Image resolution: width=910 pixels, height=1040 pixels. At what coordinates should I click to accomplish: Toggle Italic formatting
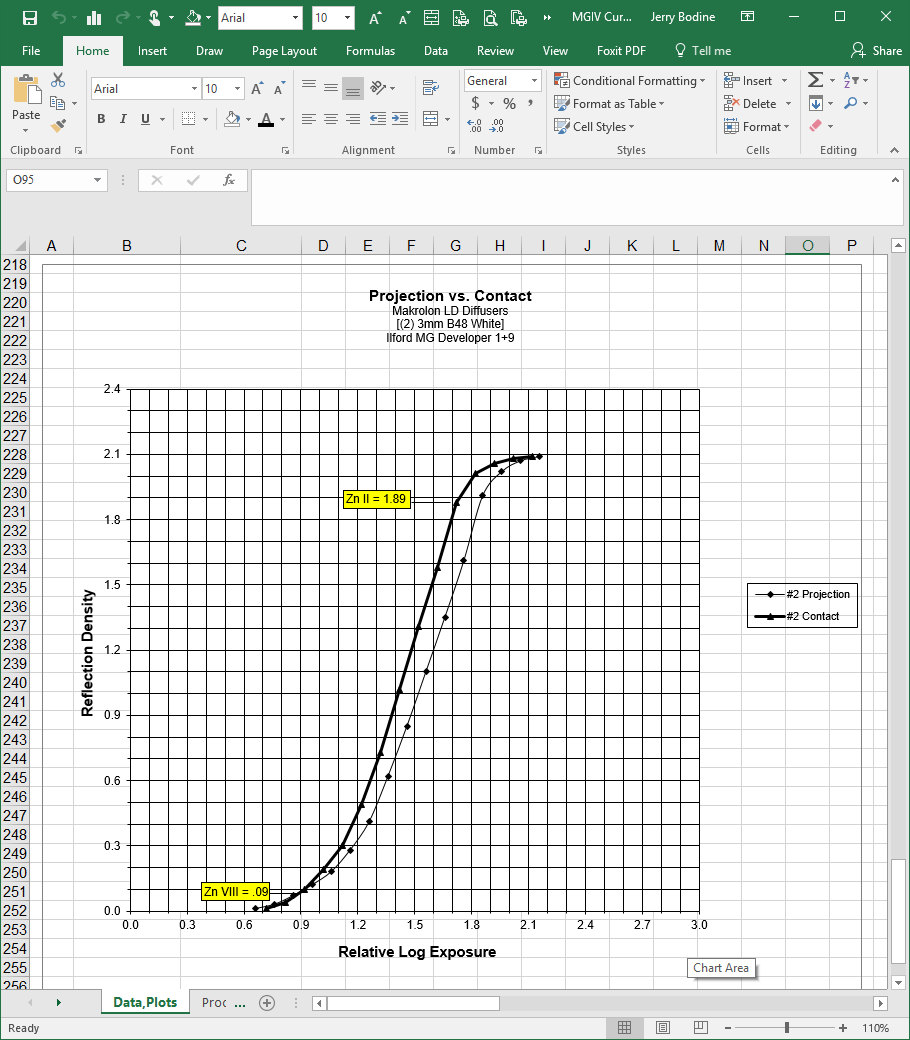123,119
